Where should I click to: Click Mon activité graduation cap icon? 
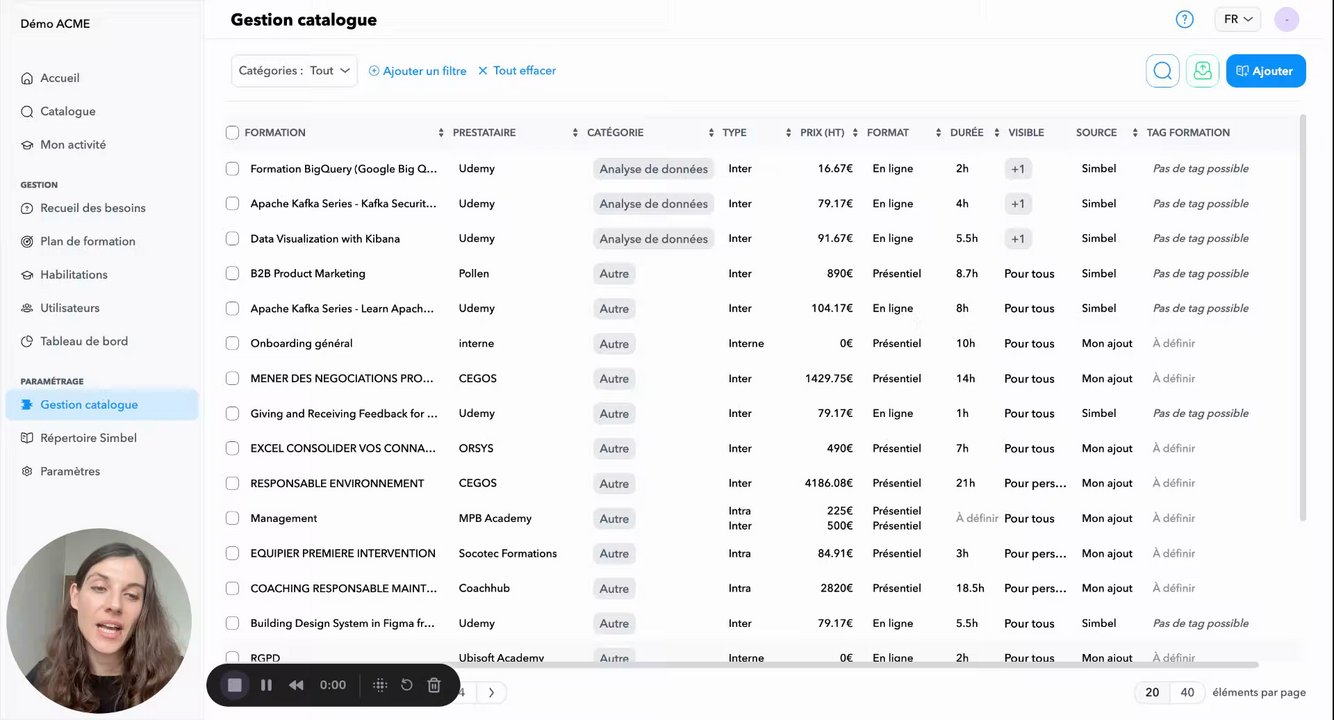tap(28, 145)
